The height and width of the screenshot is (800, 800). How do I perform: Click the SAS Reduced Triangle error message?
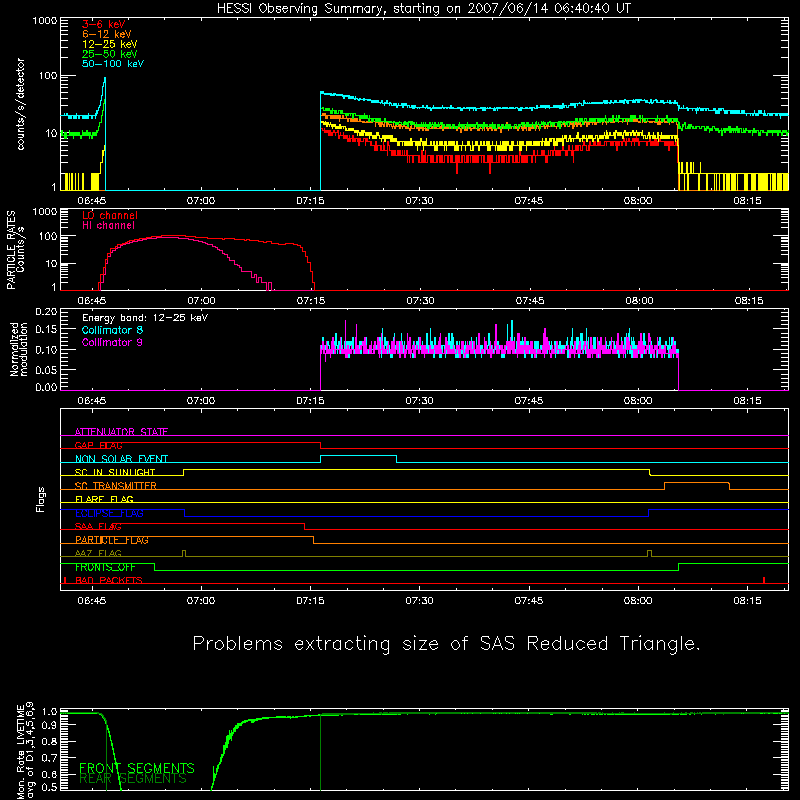tap(446, 644)
